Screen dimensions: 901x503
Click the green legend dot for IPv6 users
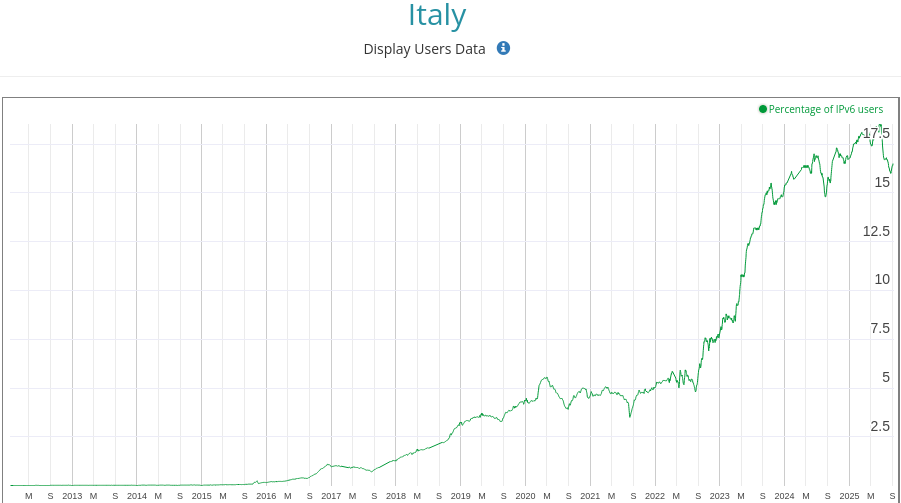(x=763, y=109)
